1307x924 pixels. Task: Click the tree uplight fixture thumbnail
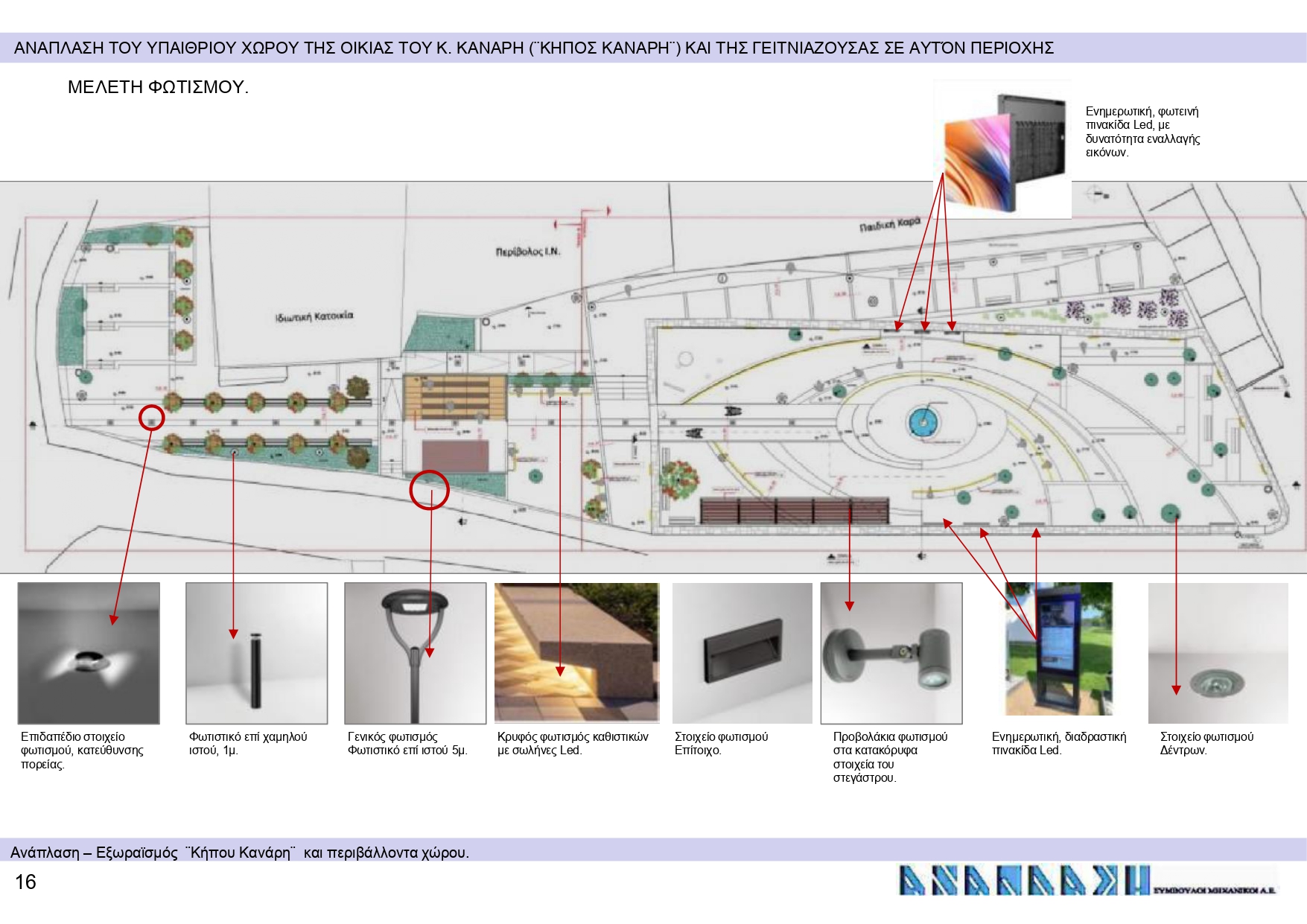coord(1218,653)
